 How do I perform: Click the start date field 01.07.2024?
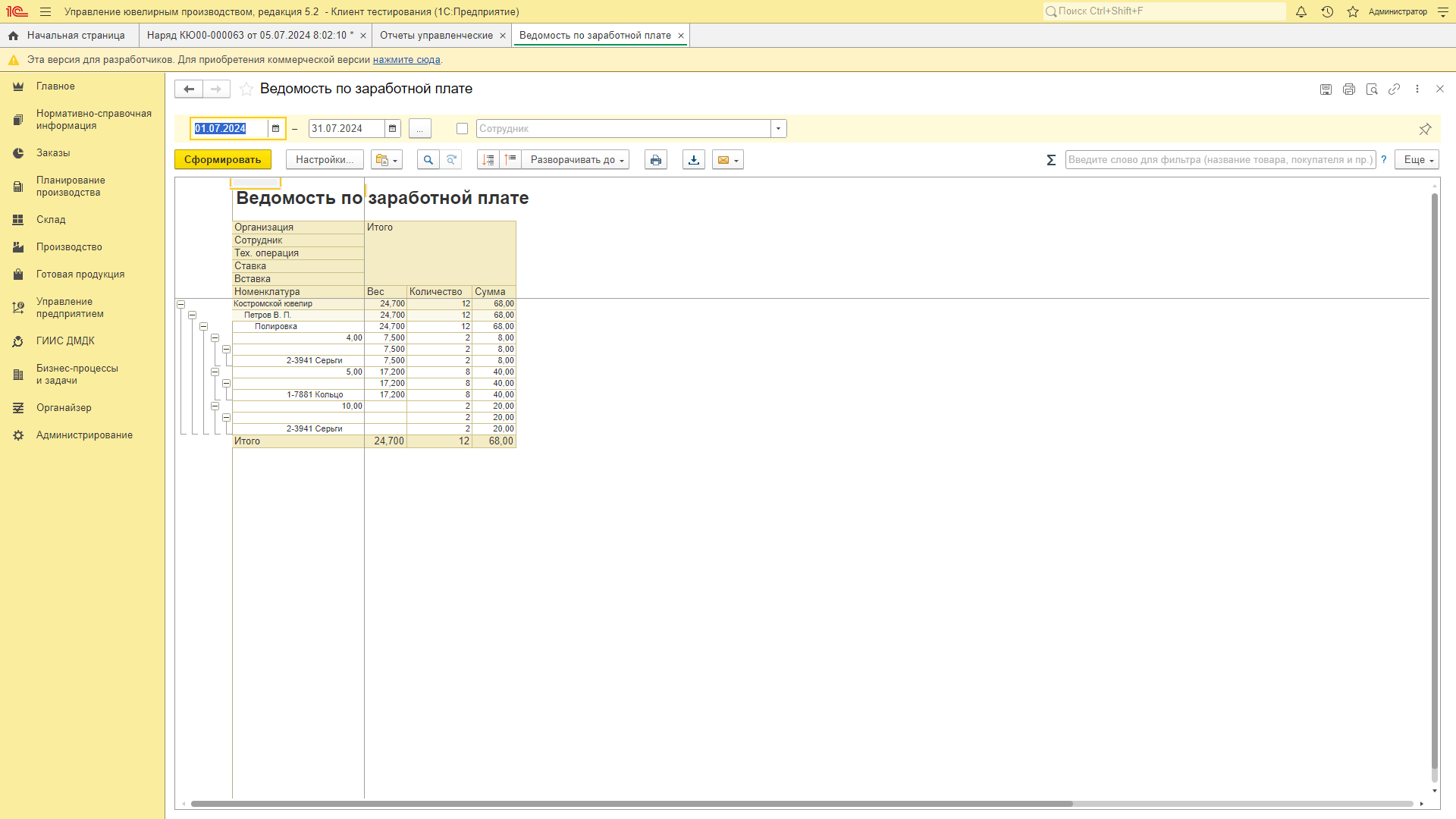[x=230, y=129]
